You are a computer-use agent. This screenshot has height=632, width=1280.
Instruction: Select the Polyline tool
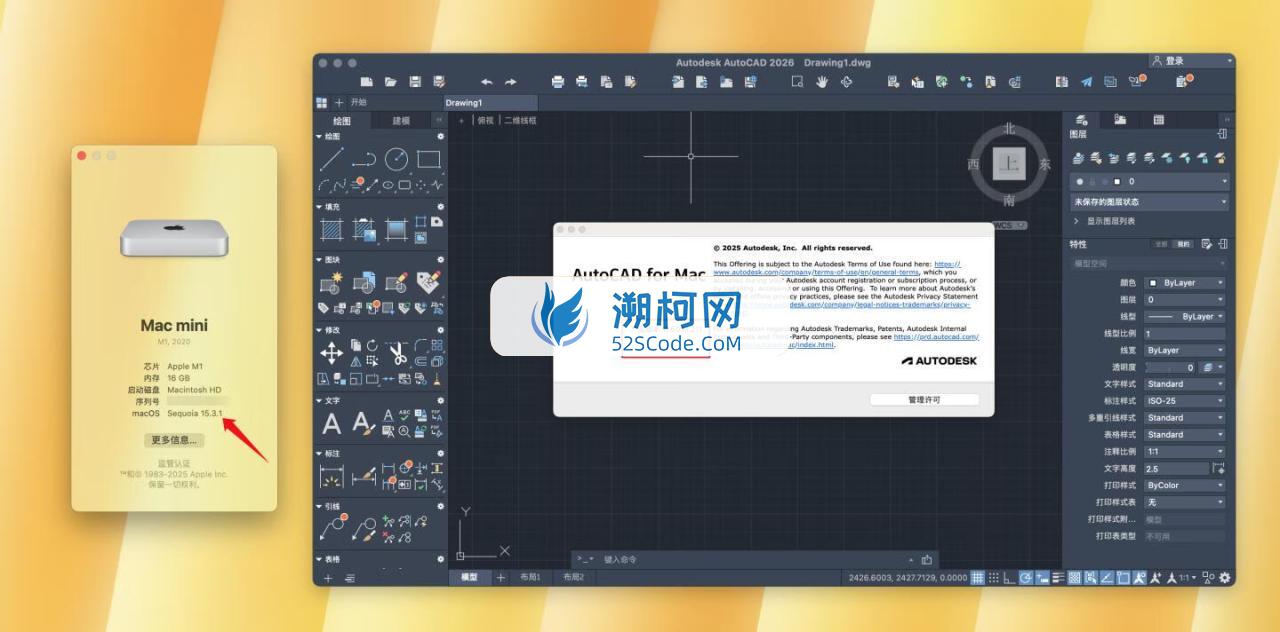click(364, 159)
